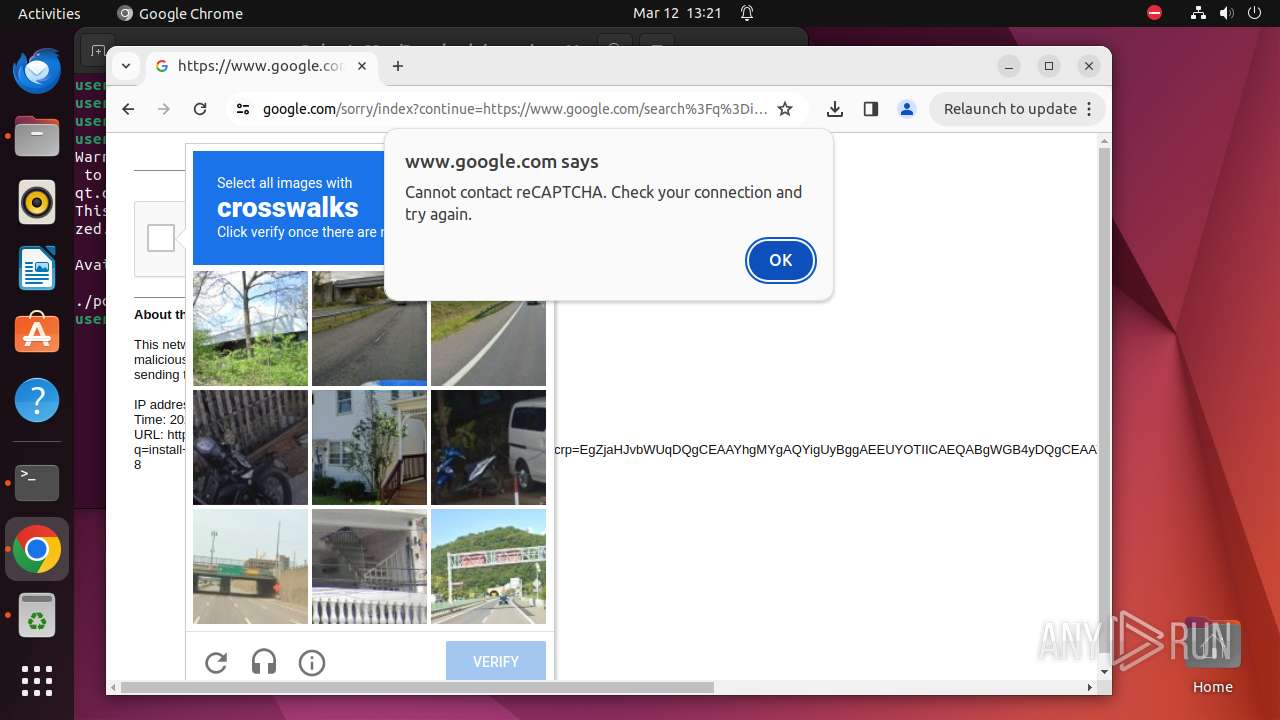This screenshot has width=1280, height=720.
Task: Reload the current Chrome page
Action: click(200, 109)
